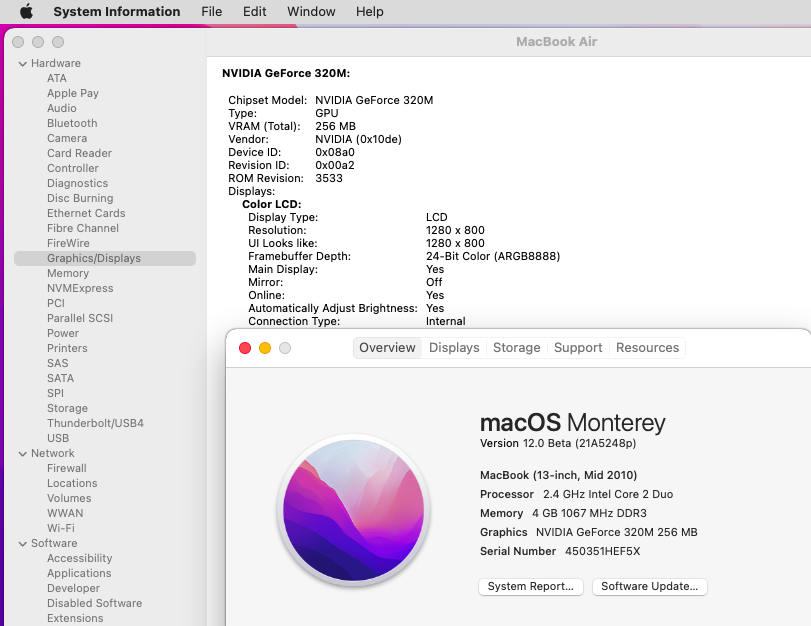
Task: Select Thunderbolt/USB4 in the sidebar
Action: tap(95, 423)
